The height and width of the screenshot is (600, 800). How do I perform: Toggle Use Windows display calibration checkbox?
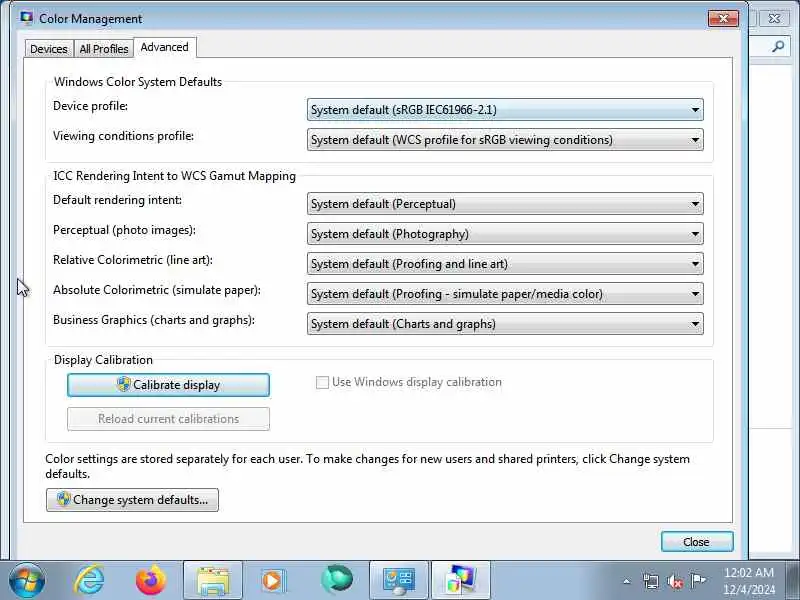pyautogui.click(x=322, y=382)
